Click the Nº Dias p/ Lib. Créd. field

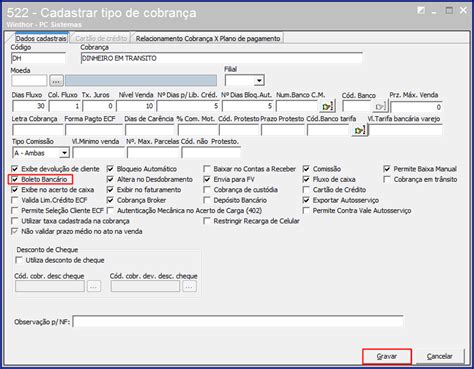188,106
